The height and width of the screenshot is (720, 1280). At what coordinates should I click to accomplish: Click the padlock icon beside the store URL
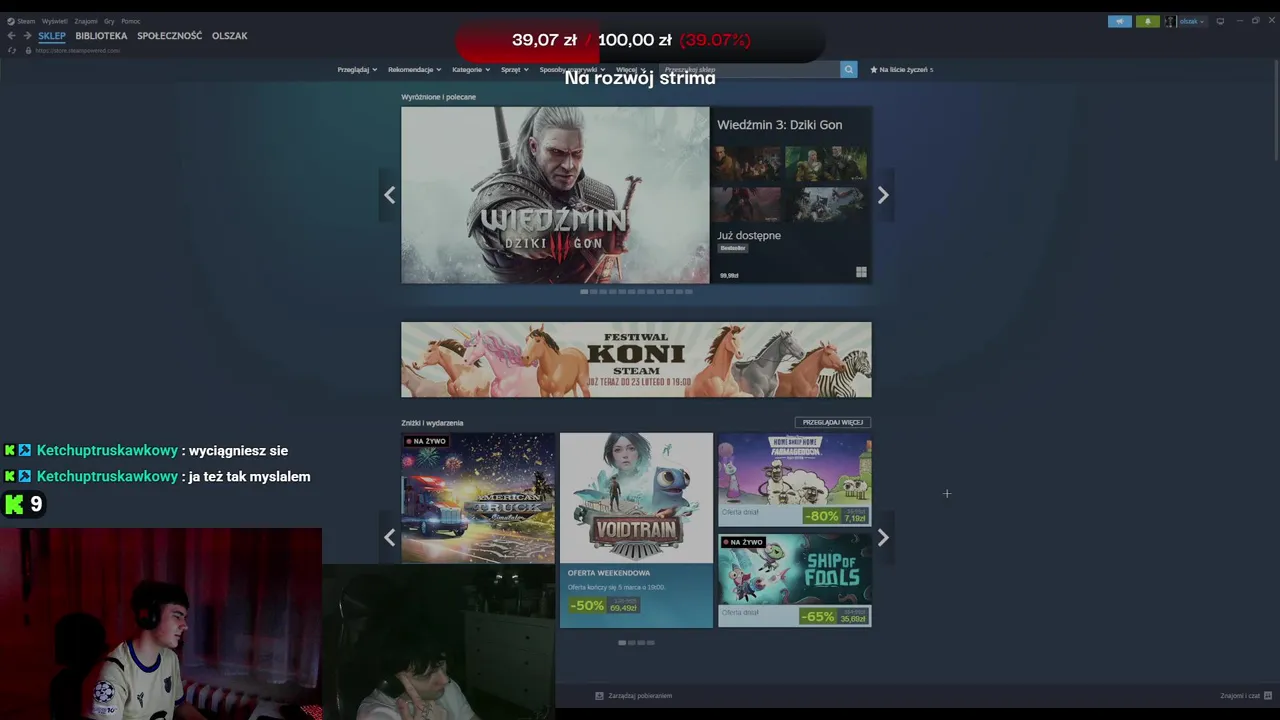[x=28, y=50]
